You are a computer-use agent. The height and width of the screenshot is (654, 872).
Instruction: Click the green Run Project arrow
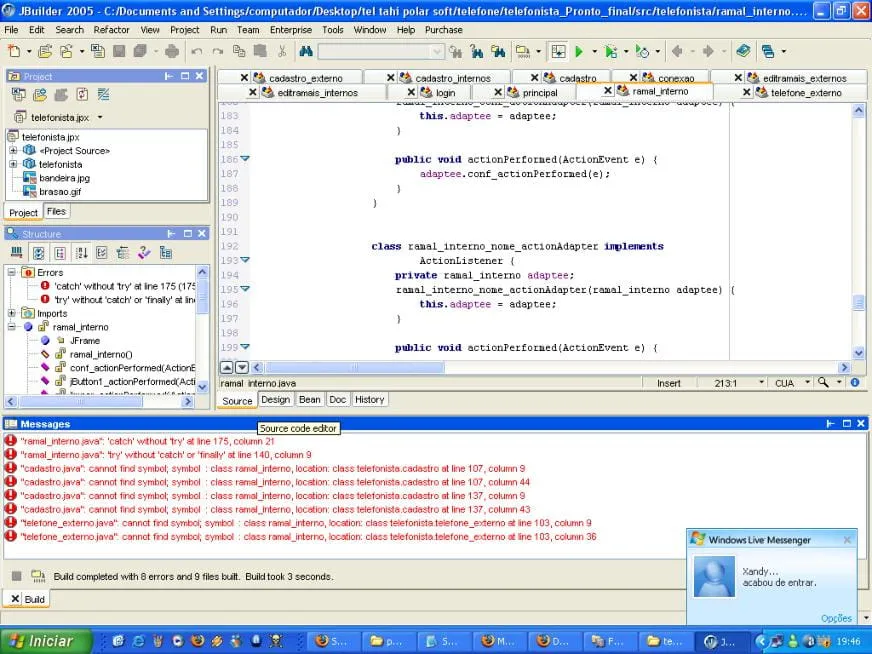click(579, 51)
